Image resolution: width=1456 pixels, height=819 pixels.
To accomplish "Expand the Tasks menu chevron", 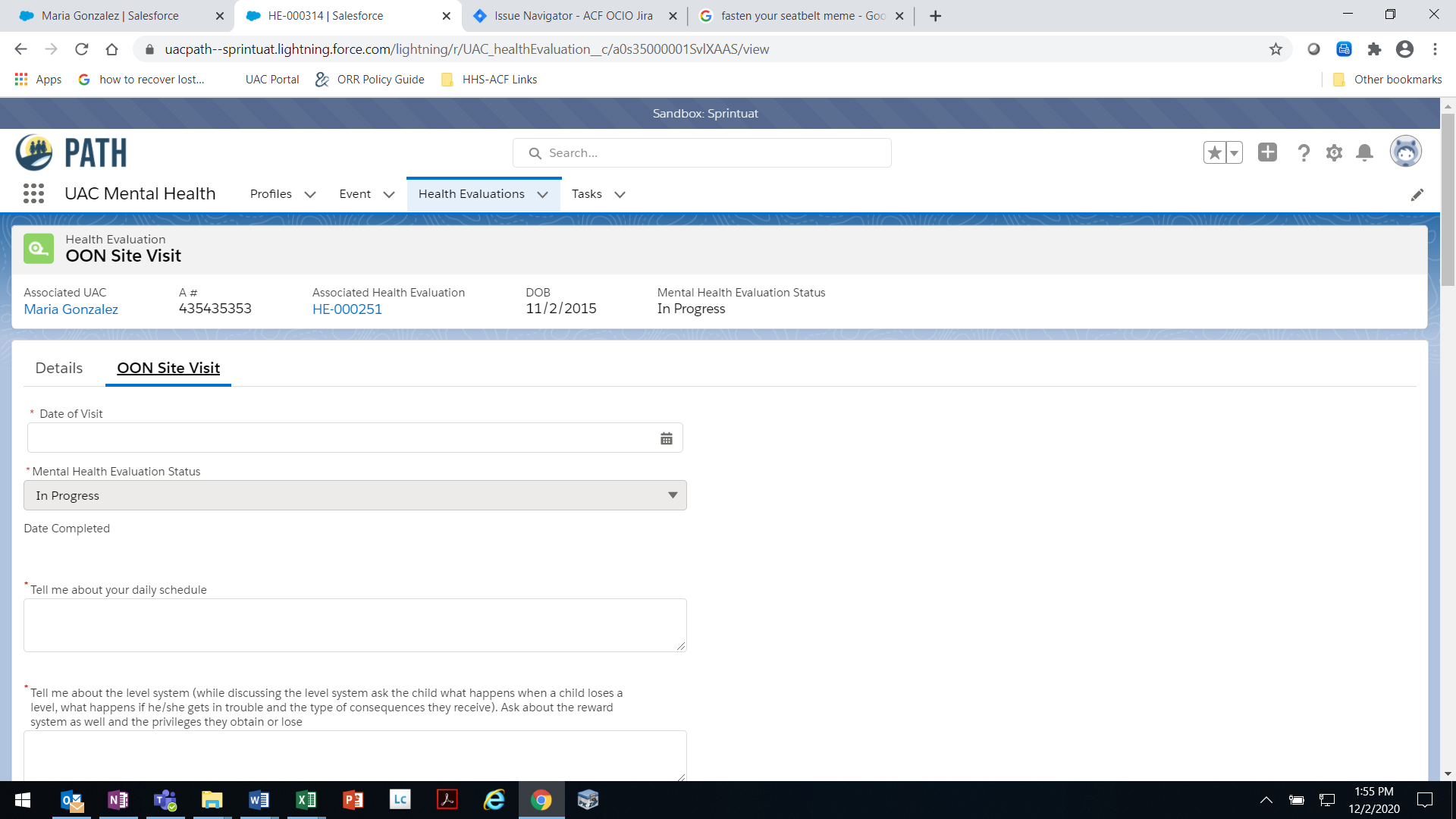I will coord(620,195).
